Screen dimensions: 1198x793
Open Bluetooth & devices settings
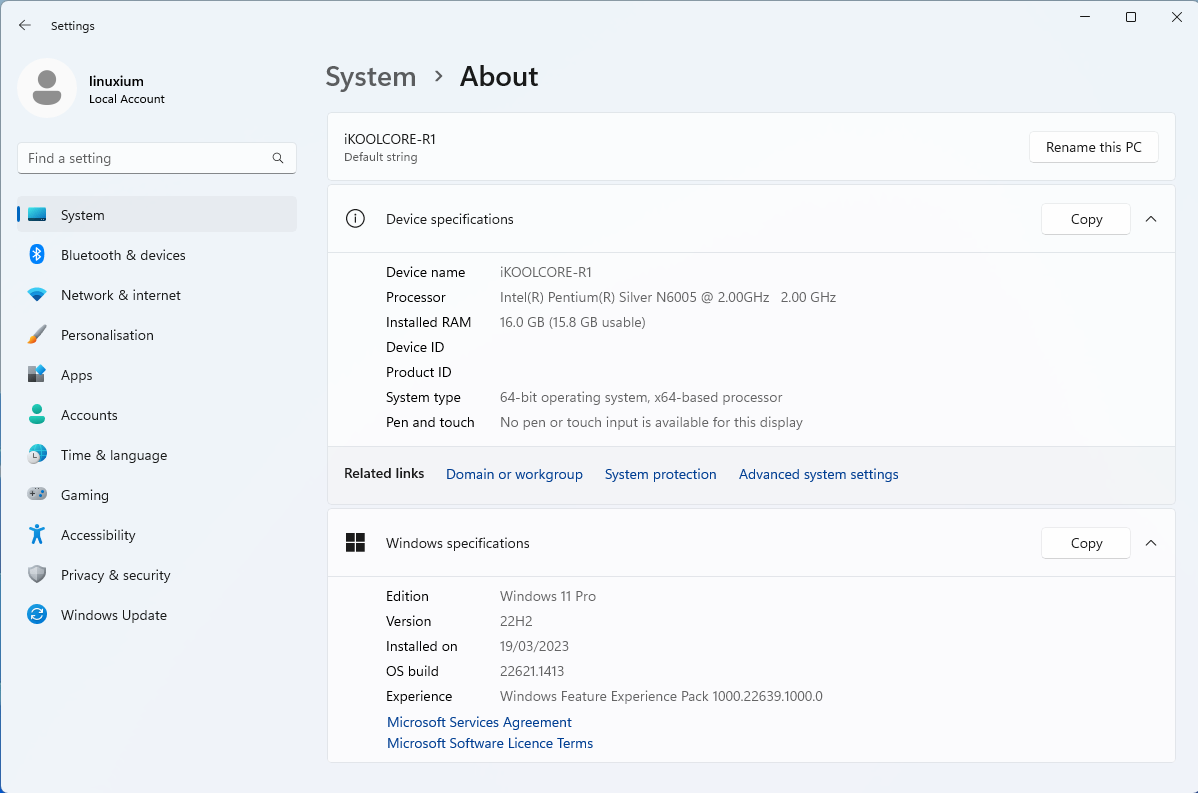pyautogui.click(x=157, y=255)
